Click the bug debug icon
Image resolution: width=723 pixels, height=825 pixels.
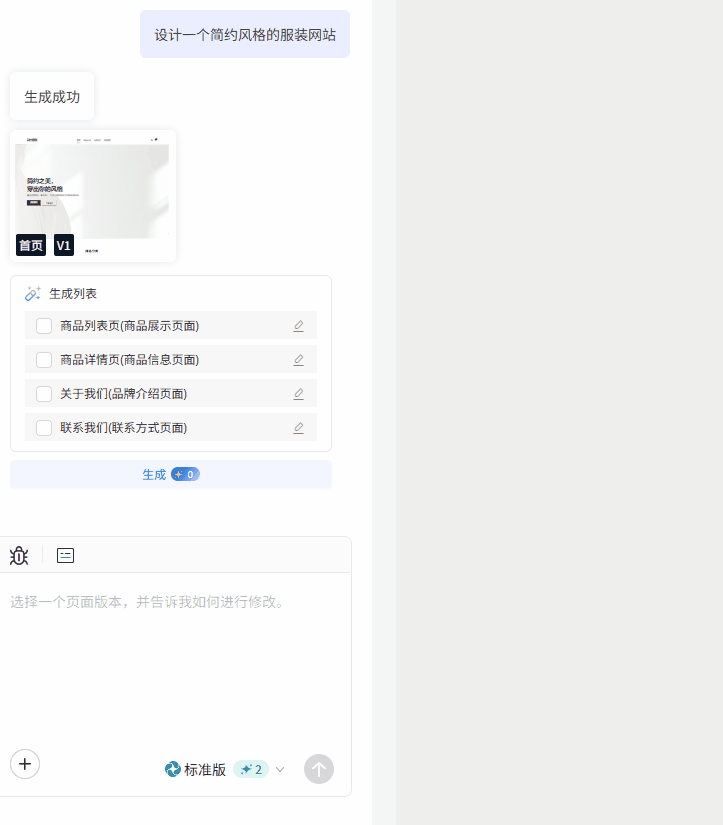click(19, 556)
